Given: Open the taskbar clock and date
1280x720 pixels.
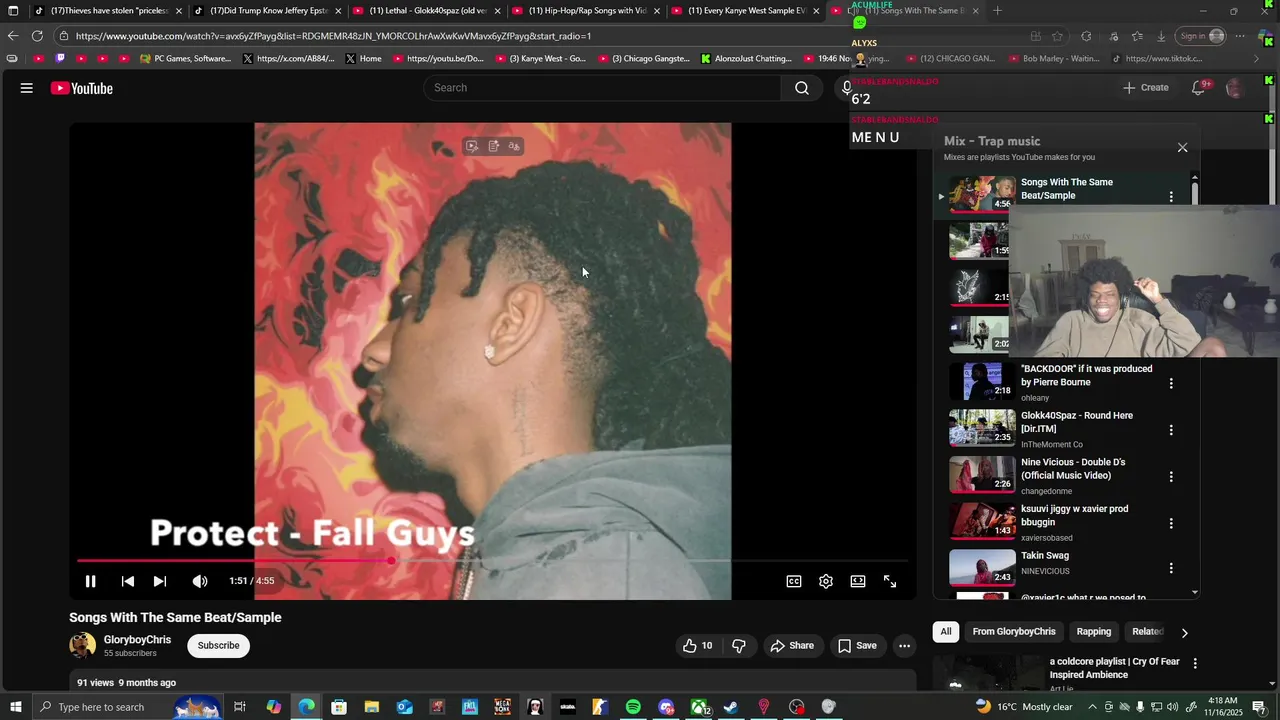Looking at the screenshot, I should pyautogui.click(x=1222, y=707).
